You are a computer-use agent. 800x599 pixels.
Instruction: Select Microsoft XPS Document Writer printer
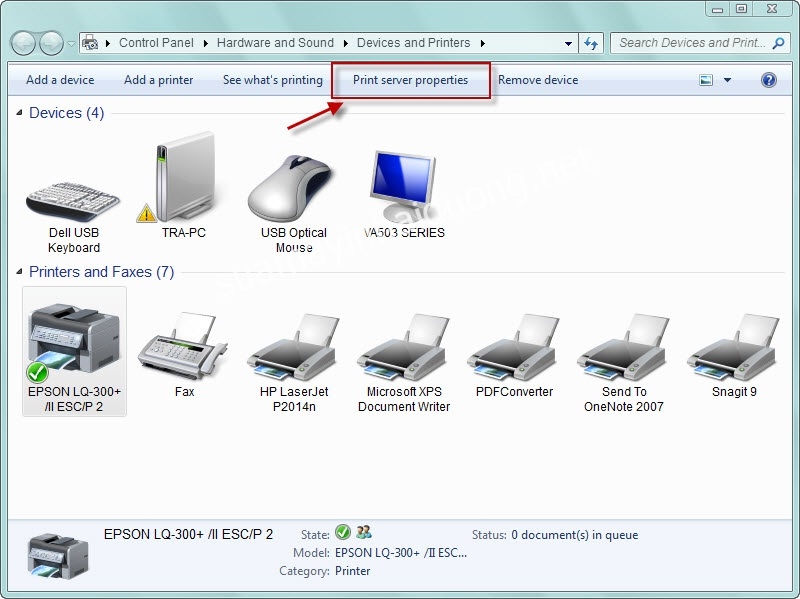(404, 347)
